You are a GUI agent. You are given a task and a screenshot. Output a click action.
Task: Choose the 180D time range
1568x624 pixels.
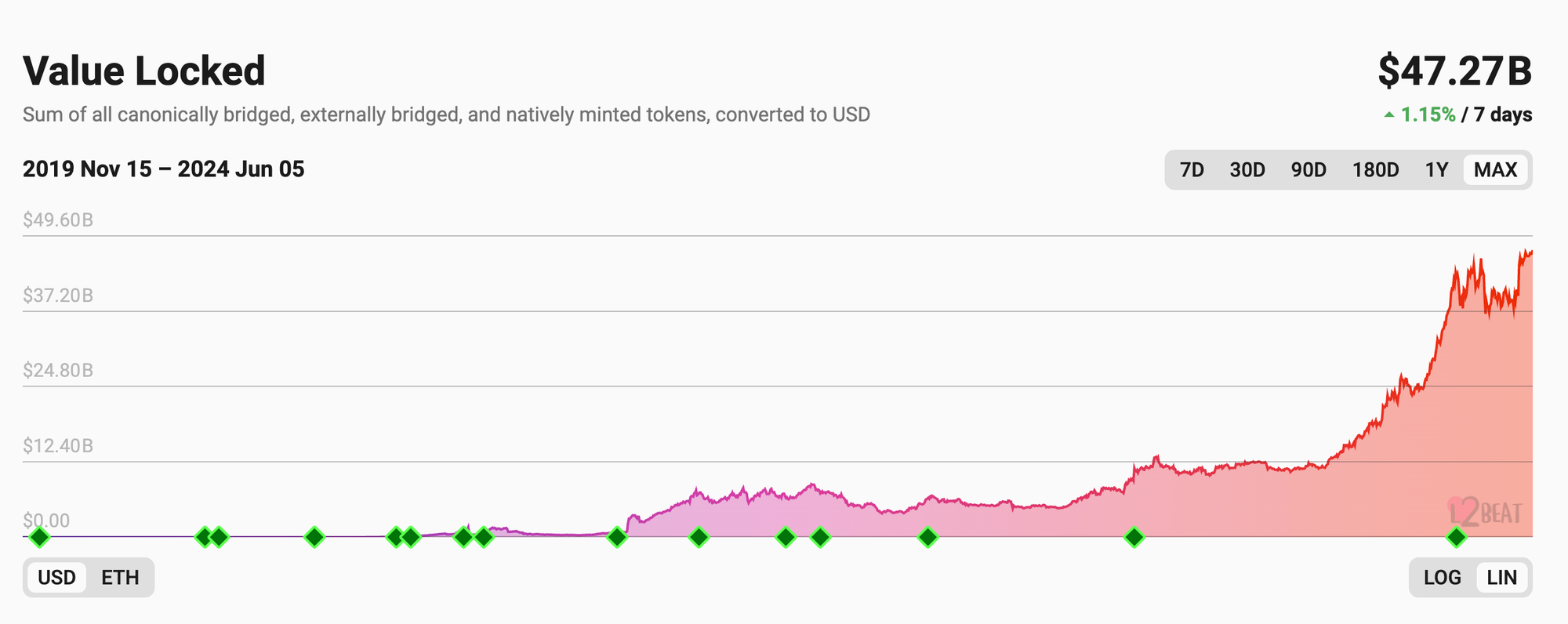click(1375, 169)
